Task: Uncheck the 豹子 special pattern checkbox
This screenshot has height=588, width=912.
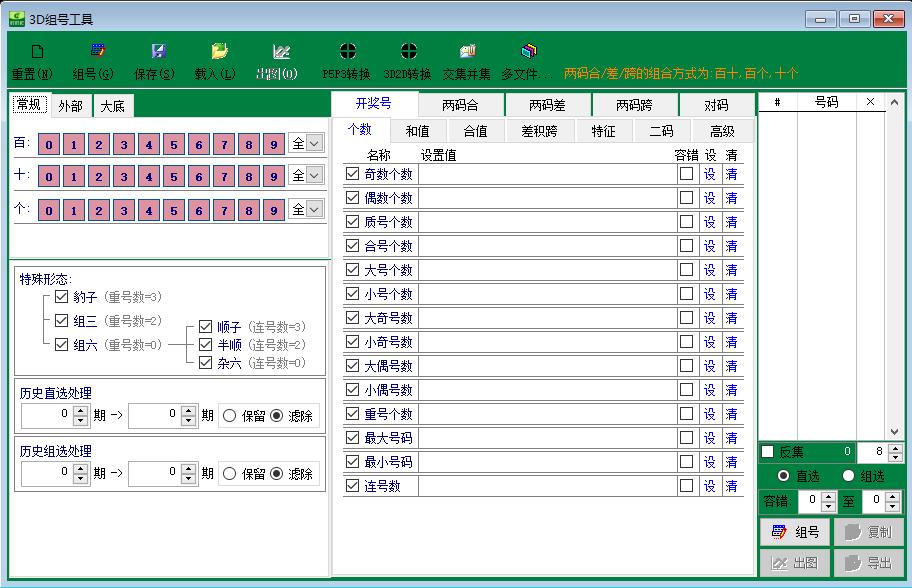Action: pyautogui.click(x=62, y=297)
